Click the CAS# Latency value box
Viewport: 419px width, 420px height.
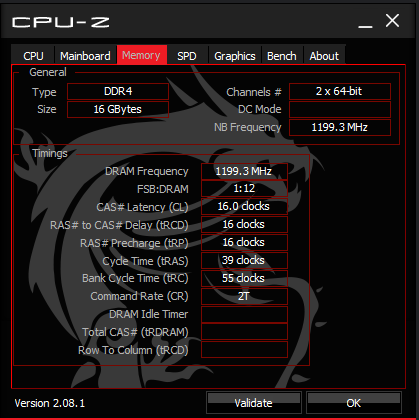[x=244, y=206]
